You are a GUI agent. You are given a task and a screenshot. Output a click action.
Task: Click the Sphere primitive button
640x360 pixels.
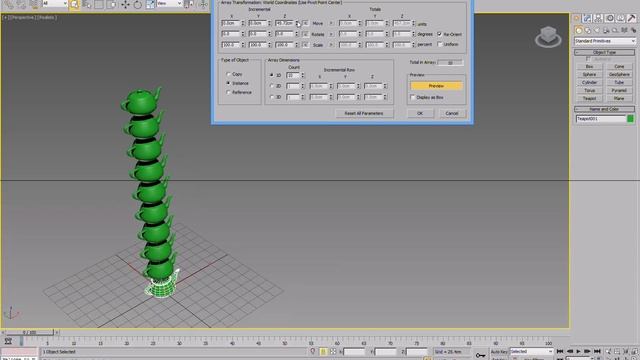click(x=589, y=74)
